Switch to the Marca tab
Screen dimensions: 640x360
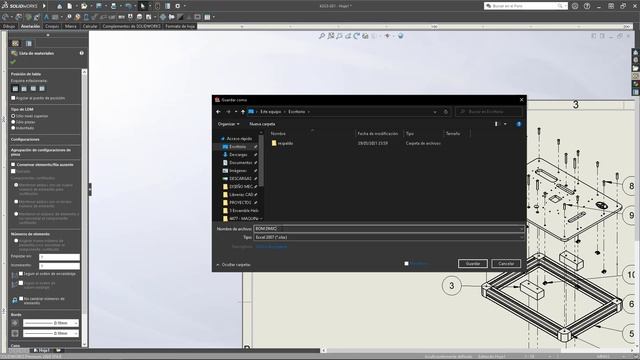point(71,26)
